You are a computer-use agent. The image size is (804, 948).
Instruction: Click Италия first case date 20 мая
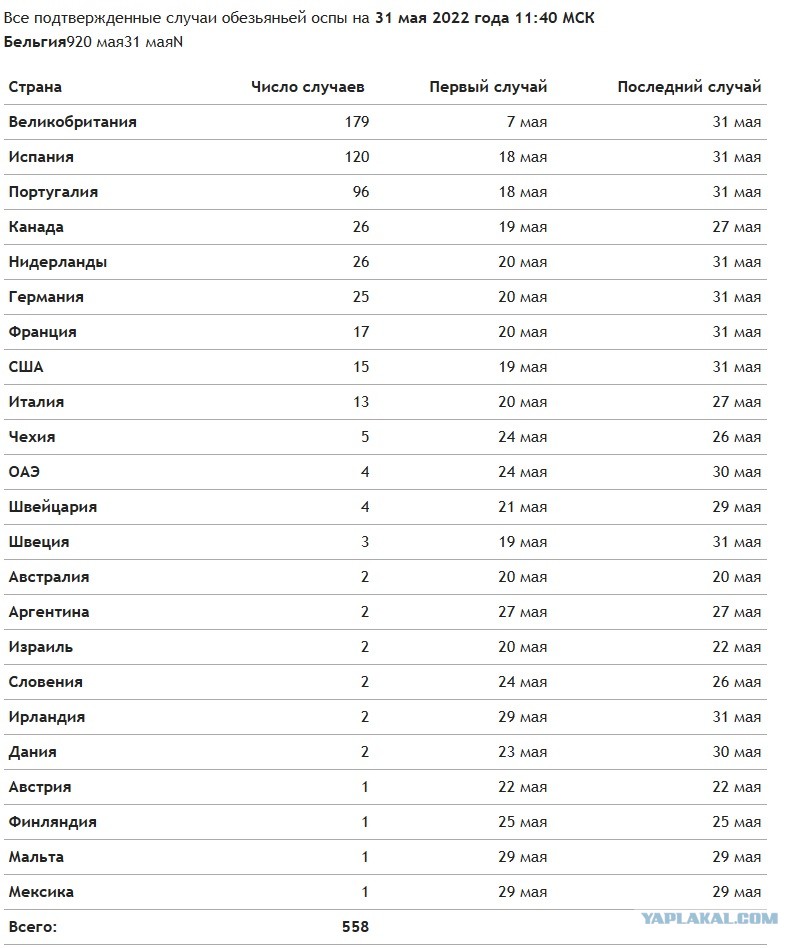coord(522,402)
